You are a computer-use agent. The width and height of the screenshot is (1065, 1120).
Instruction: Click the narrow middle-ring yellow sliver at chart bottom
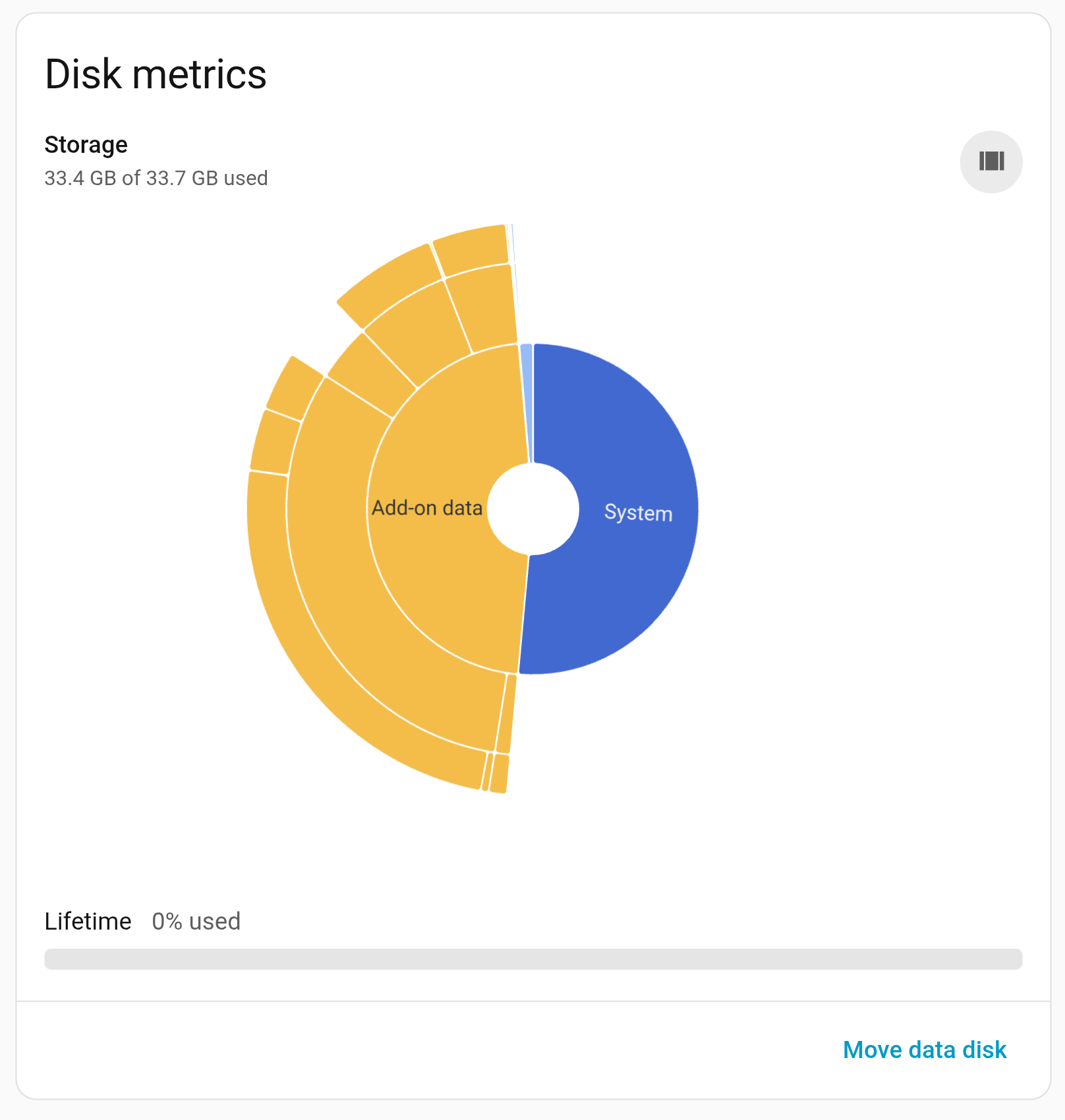coord(506,715)
